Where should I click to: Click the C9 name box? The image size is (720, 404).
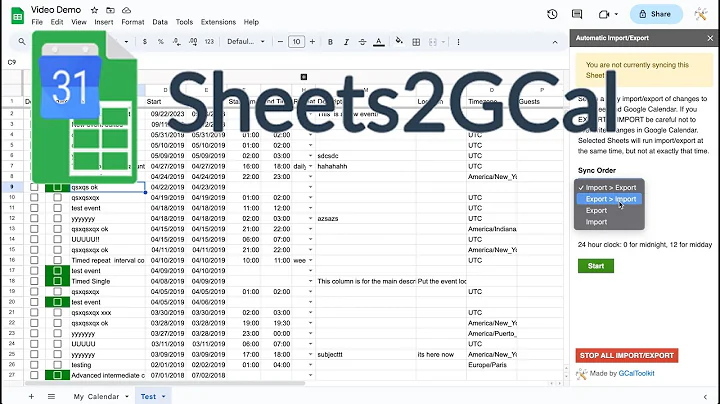point(12,62)
